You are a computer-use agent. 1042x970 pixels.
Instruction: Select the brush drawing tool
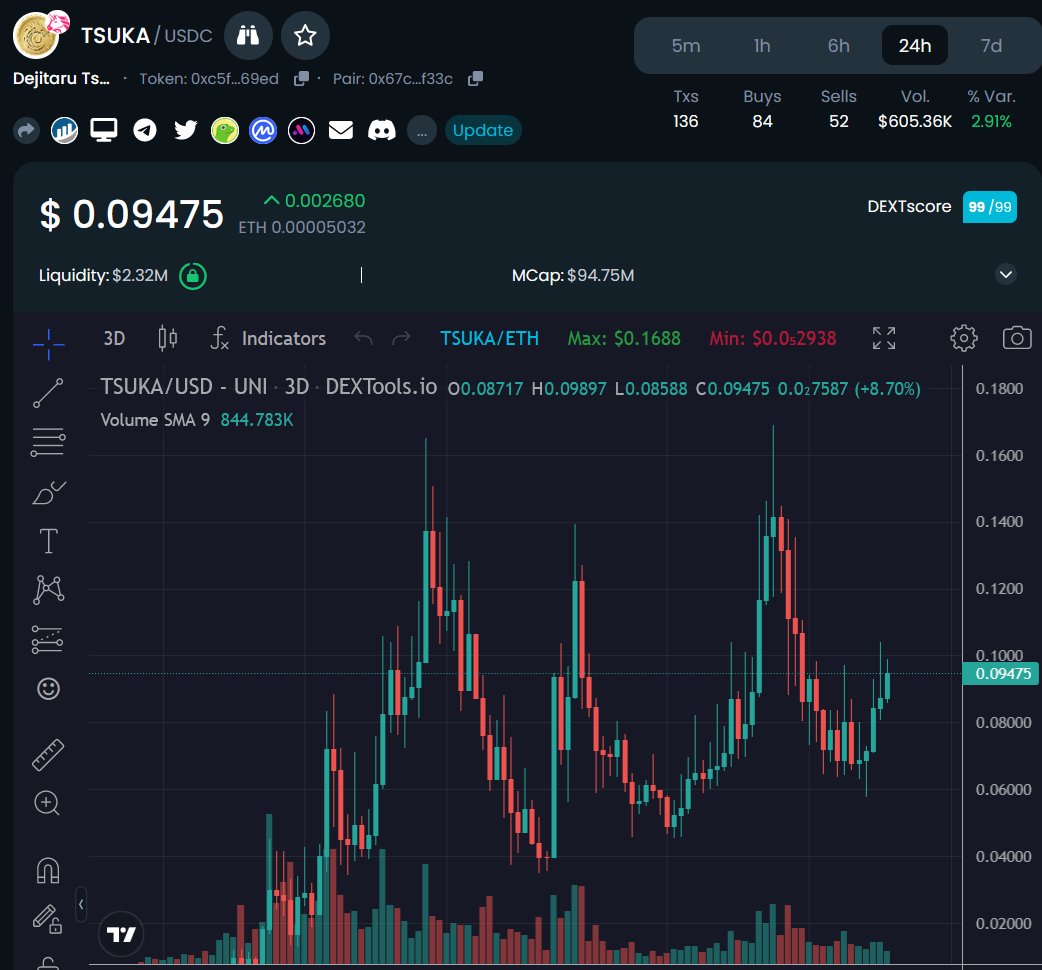47,490
